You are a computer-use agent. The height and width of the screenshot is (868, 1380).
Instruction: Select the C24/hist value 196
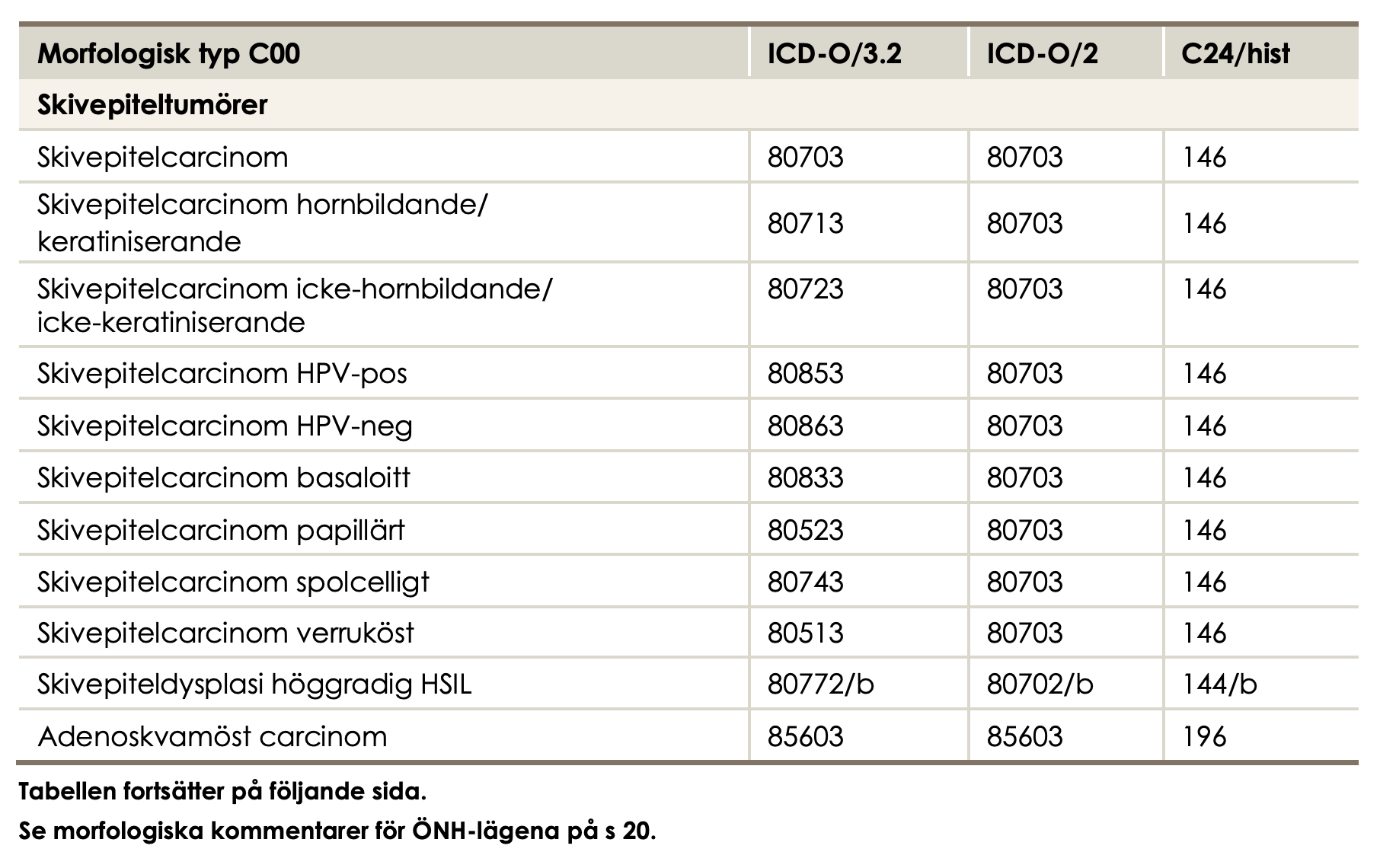pos(1204,737)
